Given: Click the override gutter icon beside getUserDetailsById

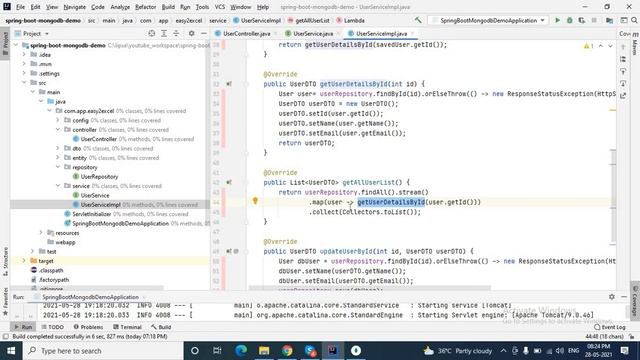Looking at the screenshot, I should click(229, 84).
